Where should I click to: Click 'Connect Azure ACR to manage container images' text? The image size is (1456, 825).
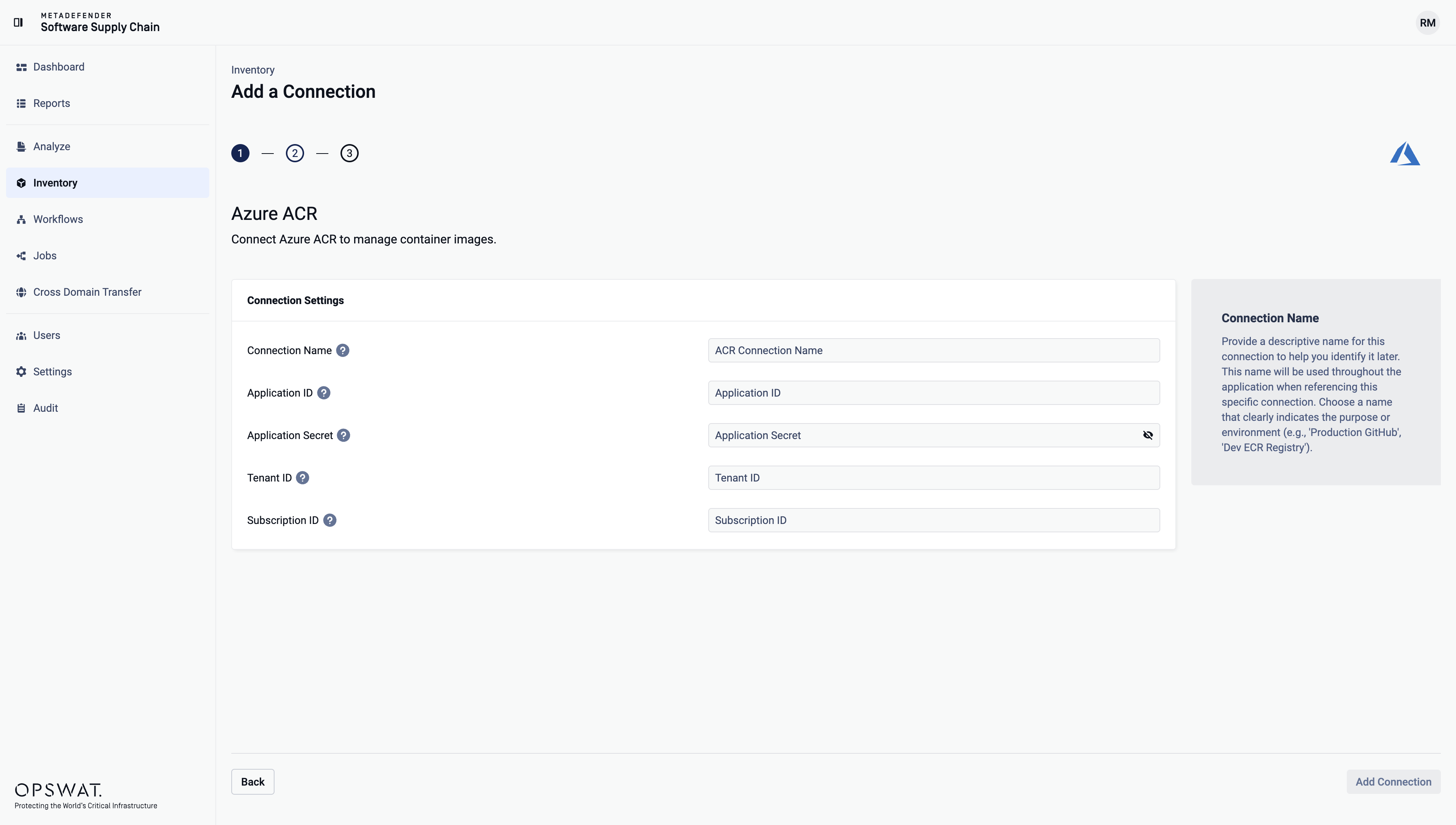point(364,239)
